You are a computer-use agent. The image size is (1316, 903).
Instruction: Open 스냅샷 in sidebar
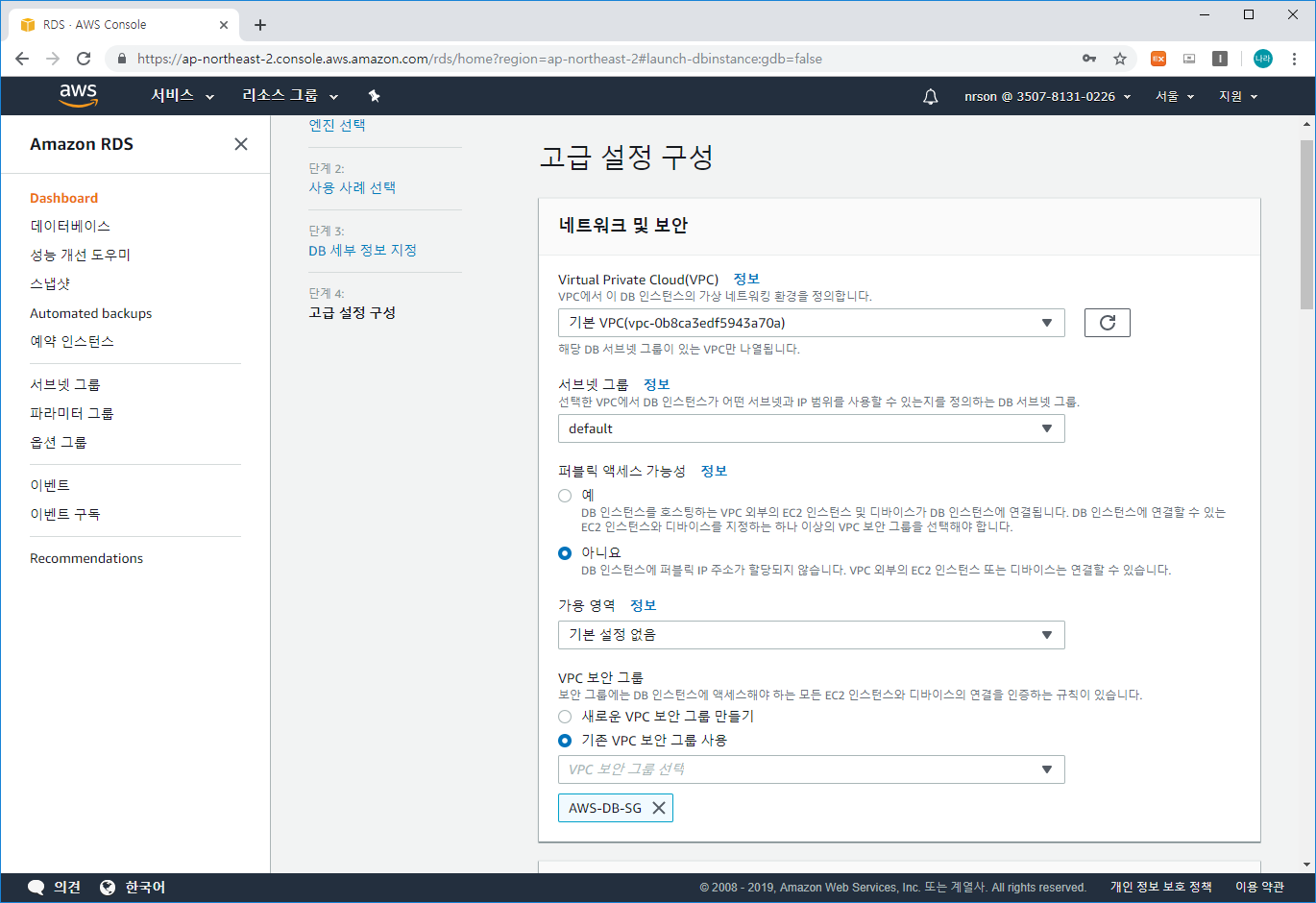click(50, 283)
